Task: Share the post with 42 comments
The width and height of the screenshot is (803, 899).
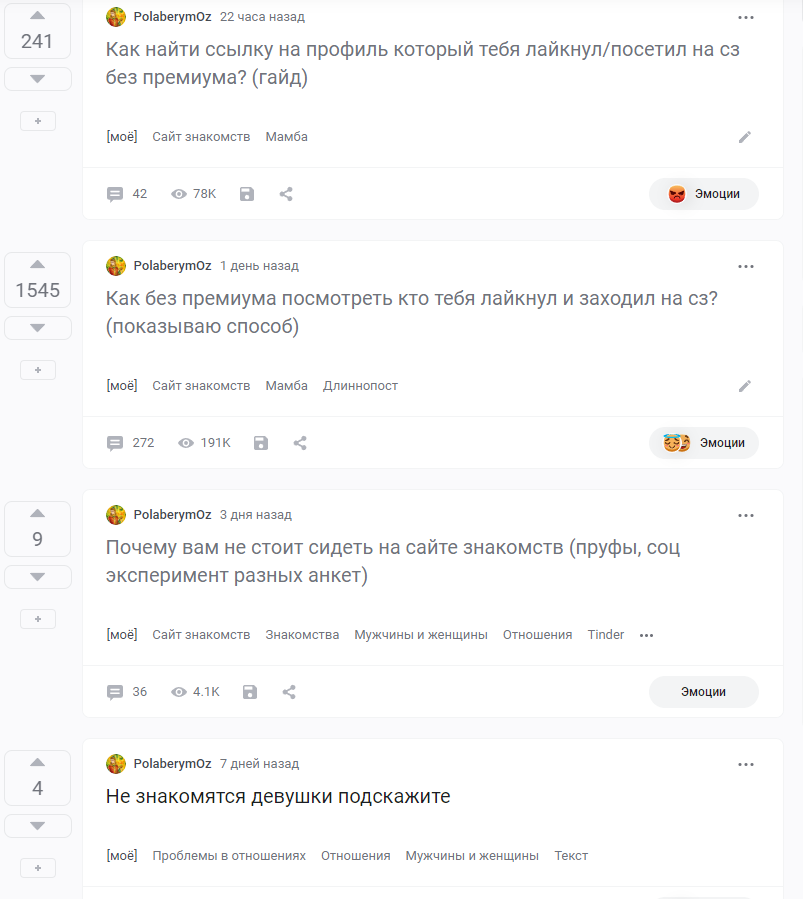Action: (286, 194)
